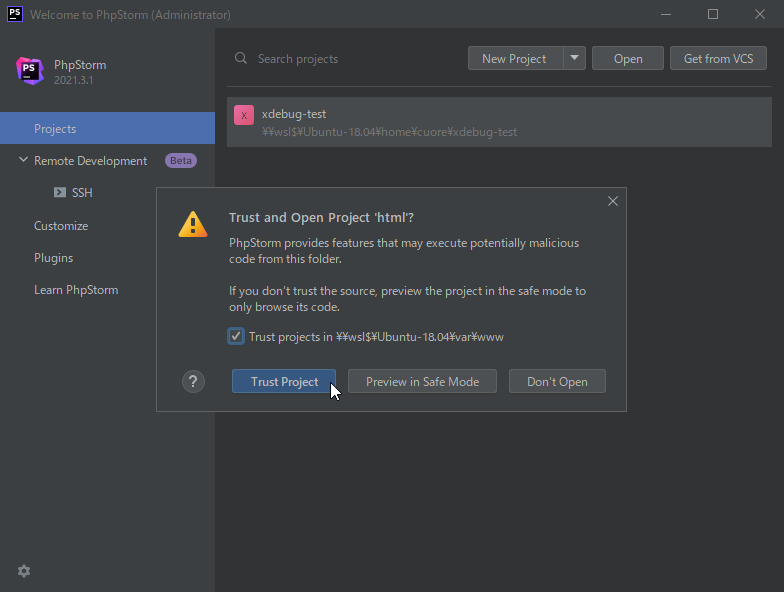
Task: Click PhpStorm icon in title bar
Action: (x=15, y=14)
